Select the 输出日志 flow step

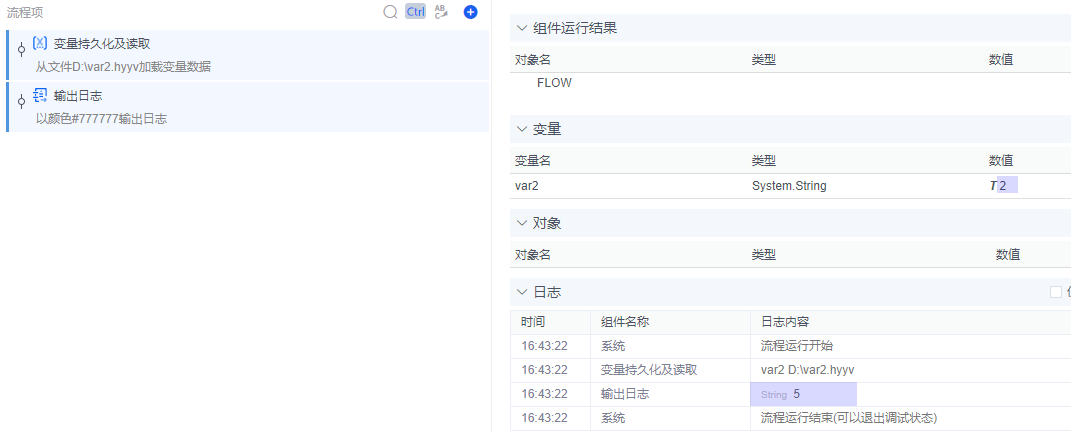pos(248,107)
